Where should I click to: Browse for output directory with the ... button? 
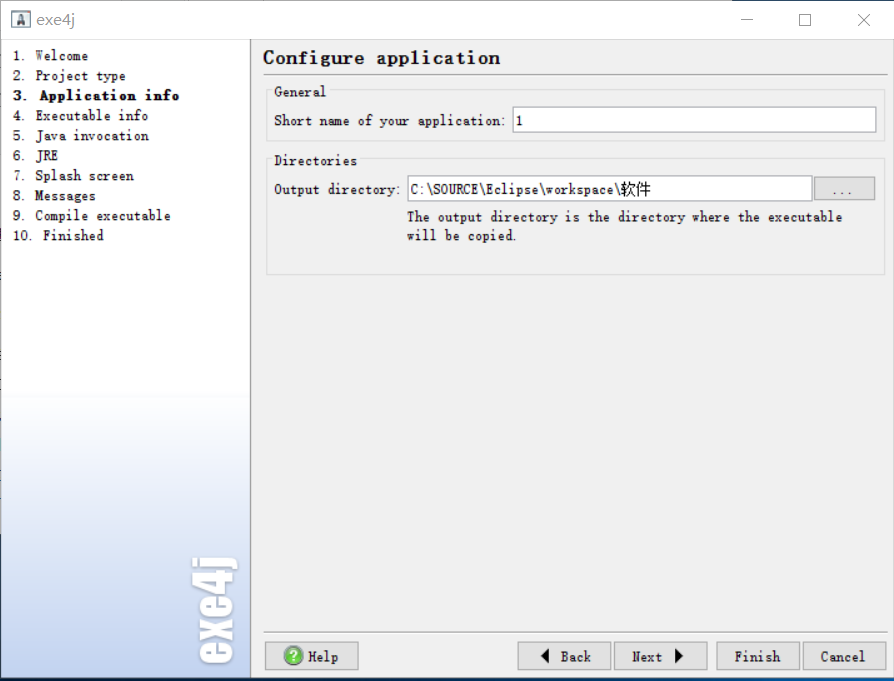tap(844, 189)
